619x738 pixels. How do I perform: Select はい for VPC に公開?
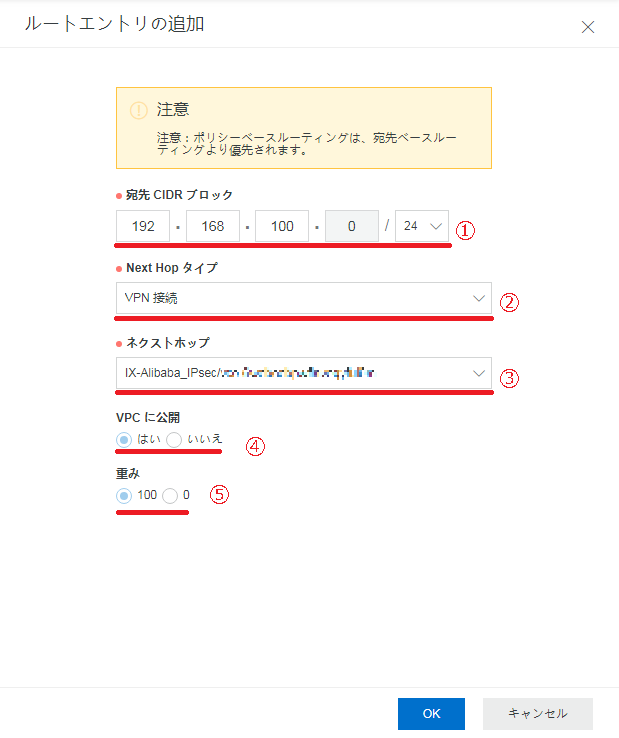point(125,439)
